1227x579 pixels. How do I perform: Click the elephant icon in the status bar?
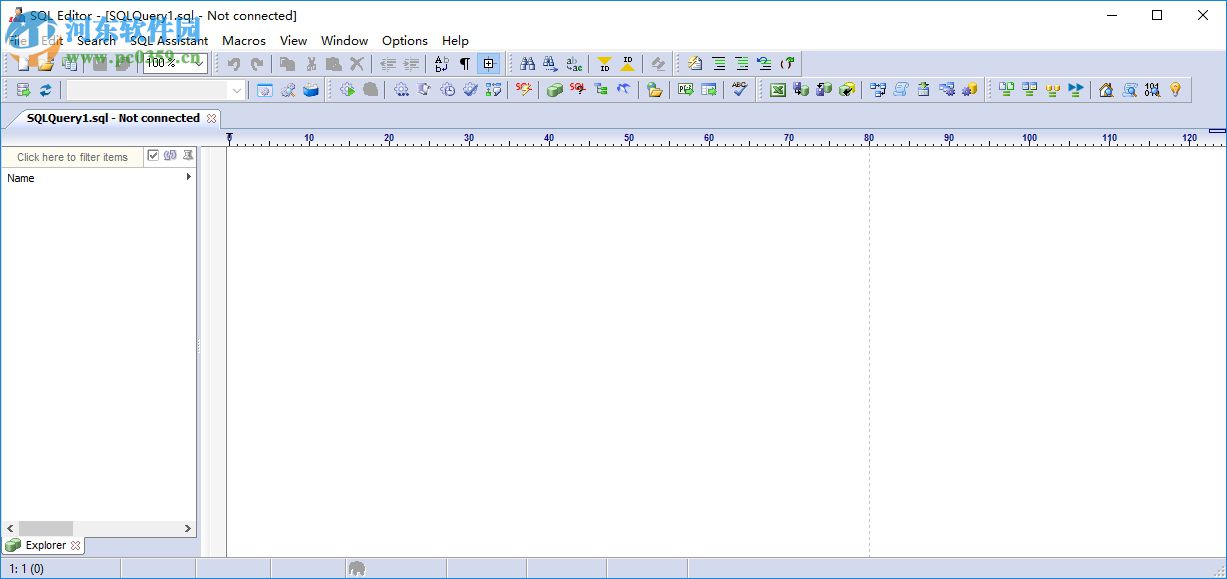[358, 567]
